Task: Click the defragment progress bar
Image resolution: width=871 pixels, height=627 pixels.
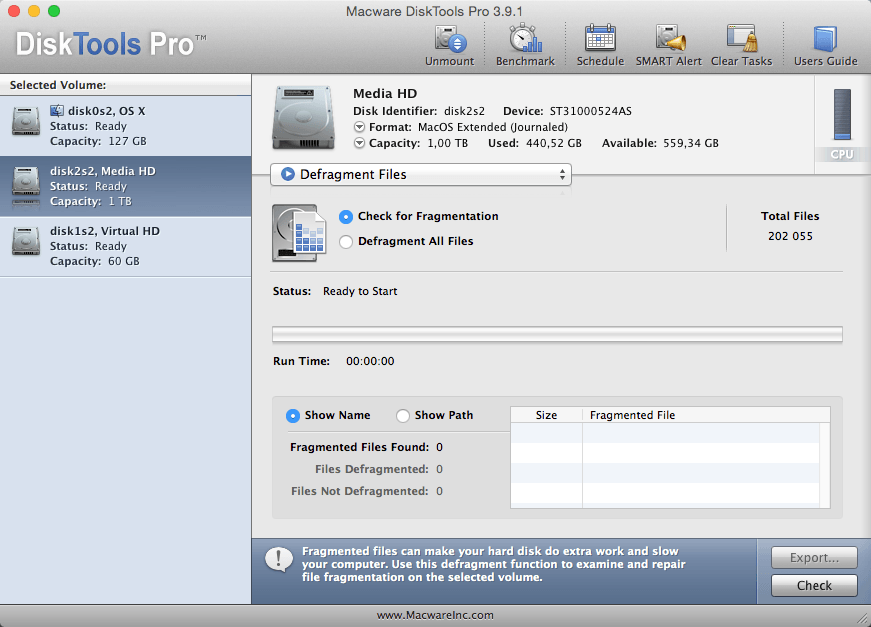Action: tap(557, 334)
